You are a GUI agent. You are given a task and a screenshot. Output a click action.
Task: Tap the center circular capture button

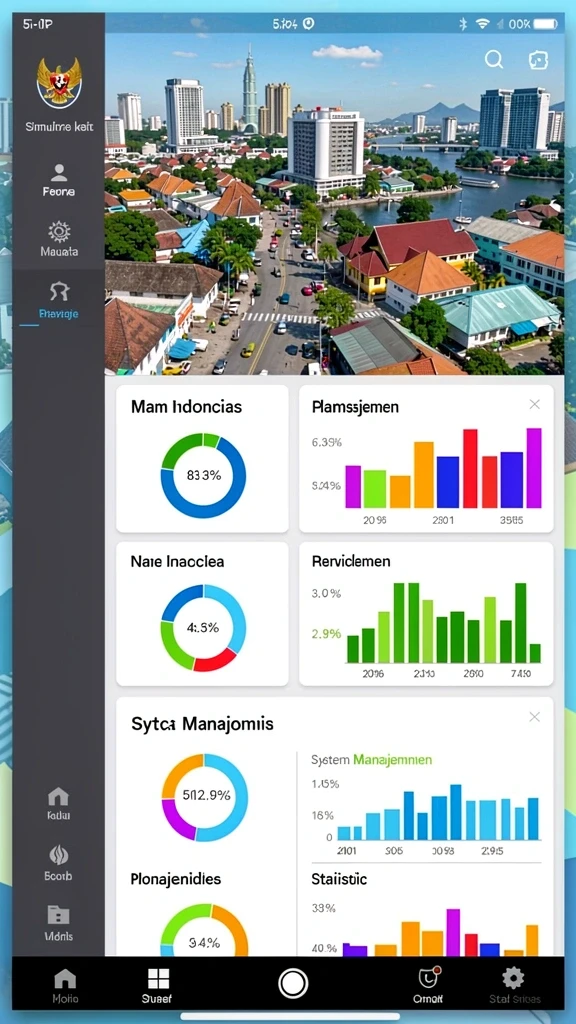(293, 983)
